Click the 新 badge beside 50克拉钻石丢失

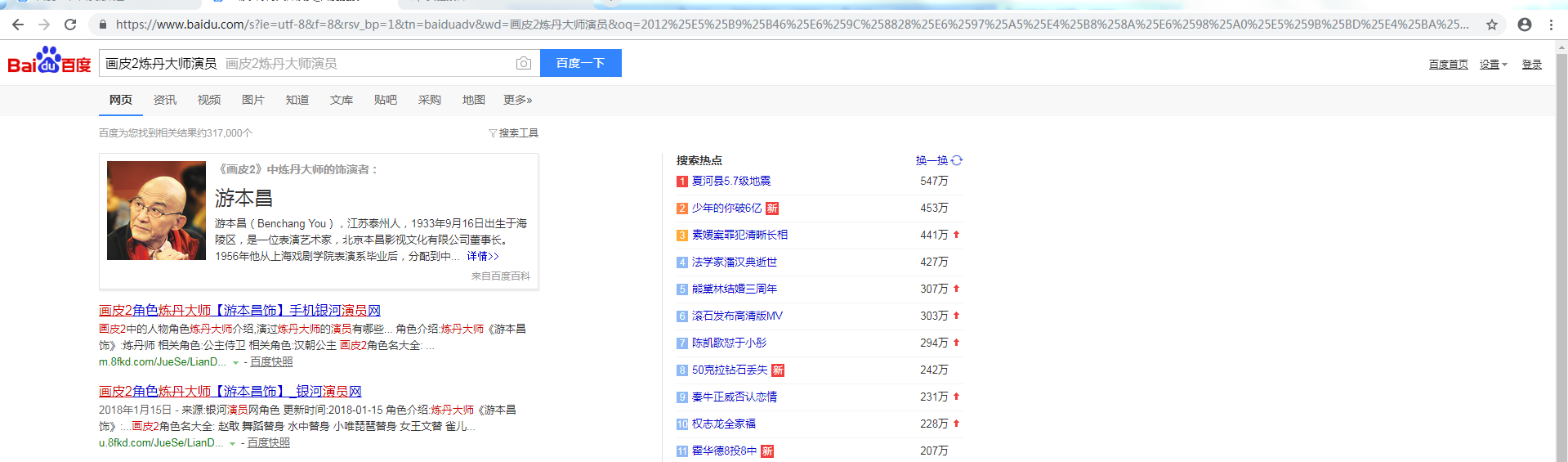pyautogui.click(x=778, y=370)
